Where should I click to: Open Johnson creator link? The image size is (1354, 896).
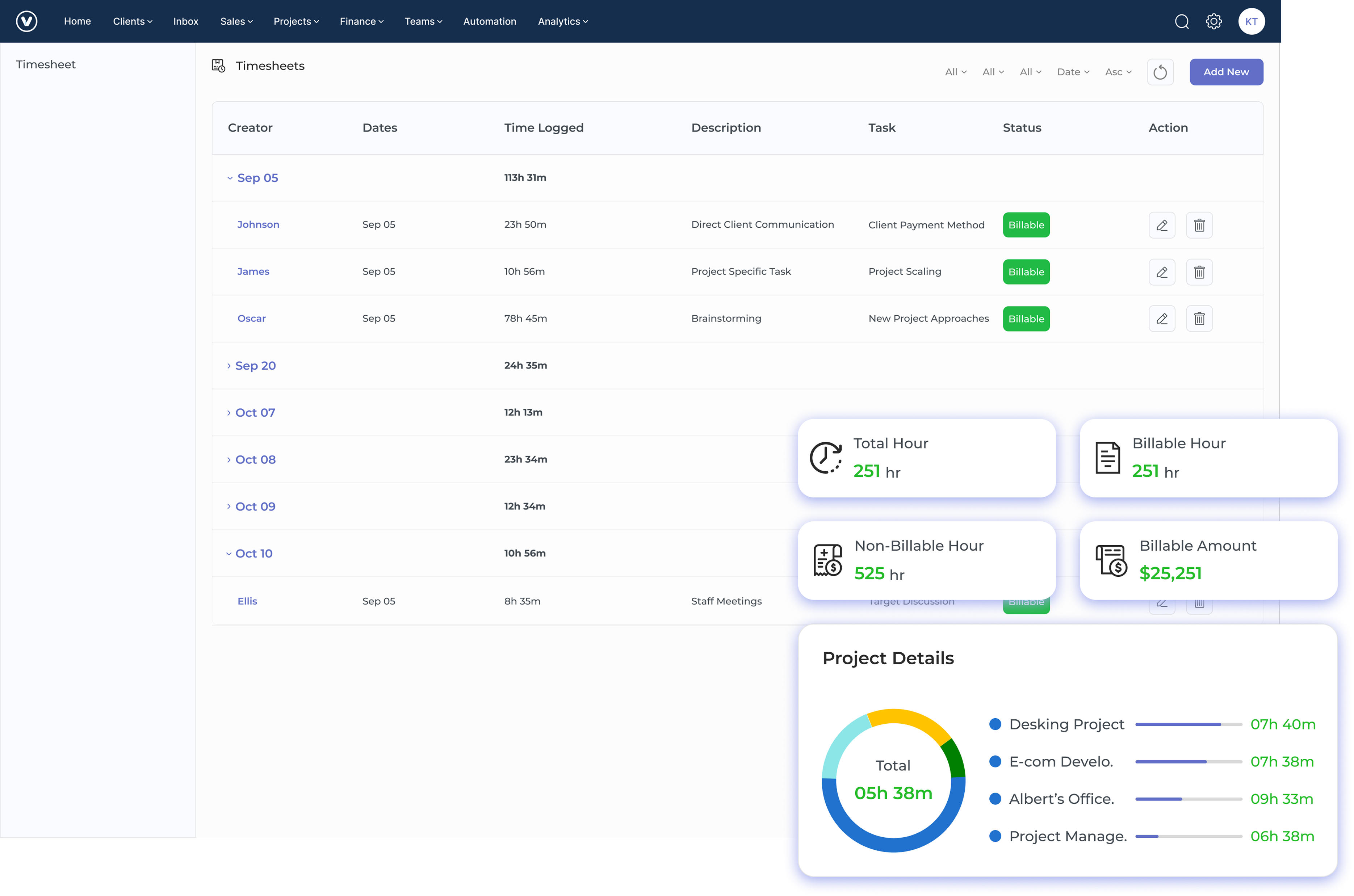258,224
